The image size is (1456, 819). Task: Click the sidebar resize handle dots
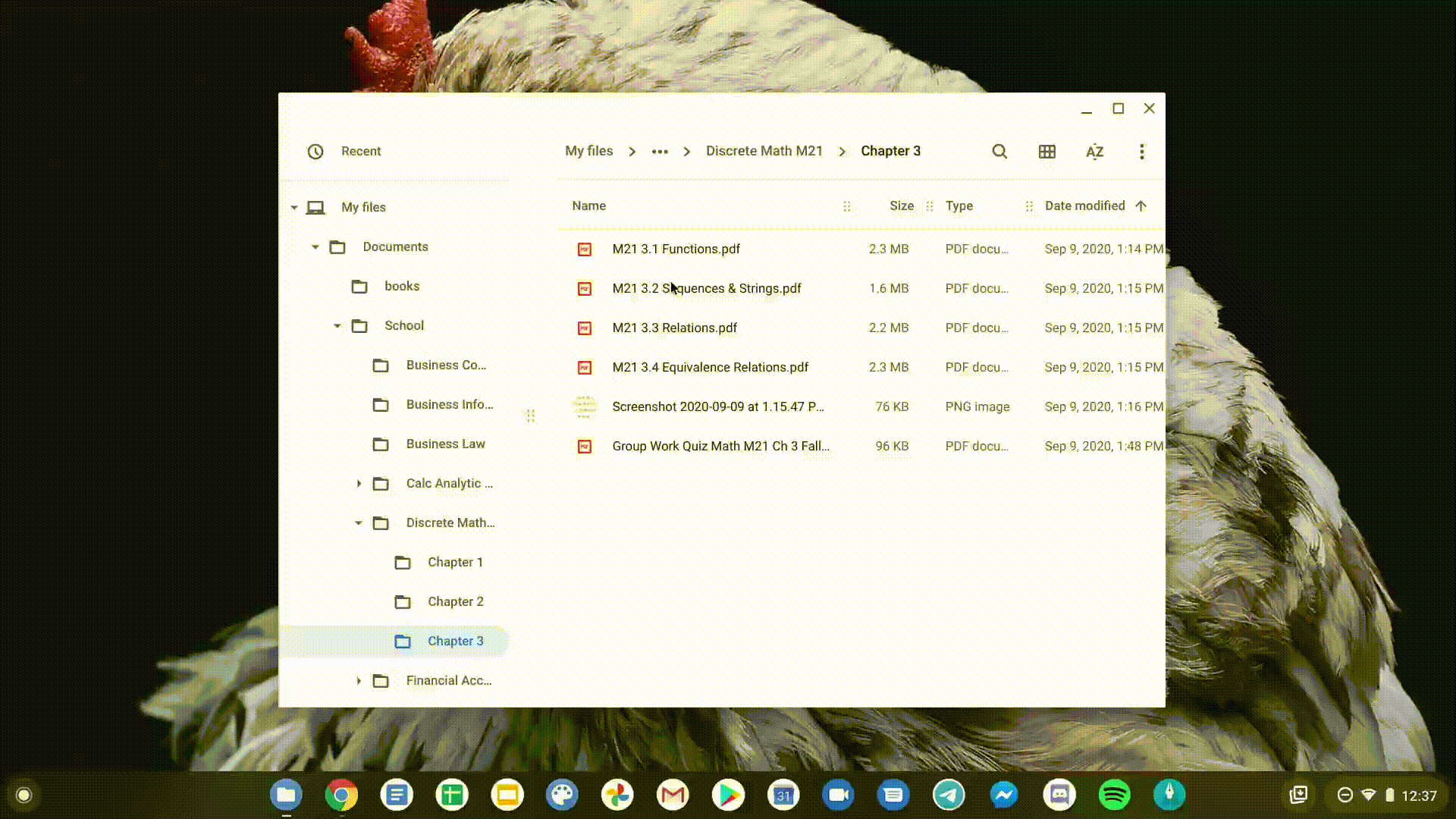click(x=531, y=416)
